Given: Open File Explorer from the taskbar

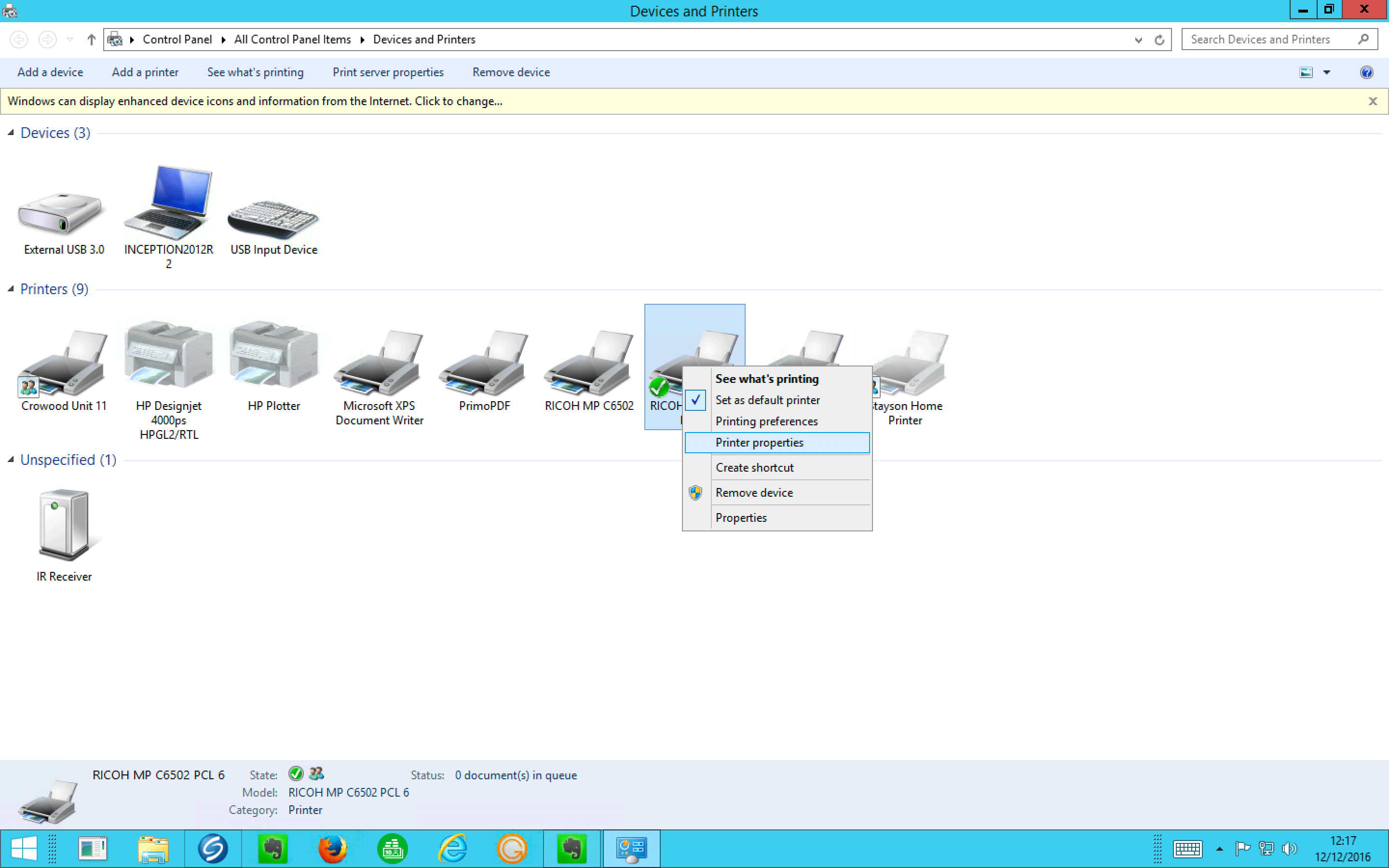Looking at the screenshot, I should pos(153,849).
